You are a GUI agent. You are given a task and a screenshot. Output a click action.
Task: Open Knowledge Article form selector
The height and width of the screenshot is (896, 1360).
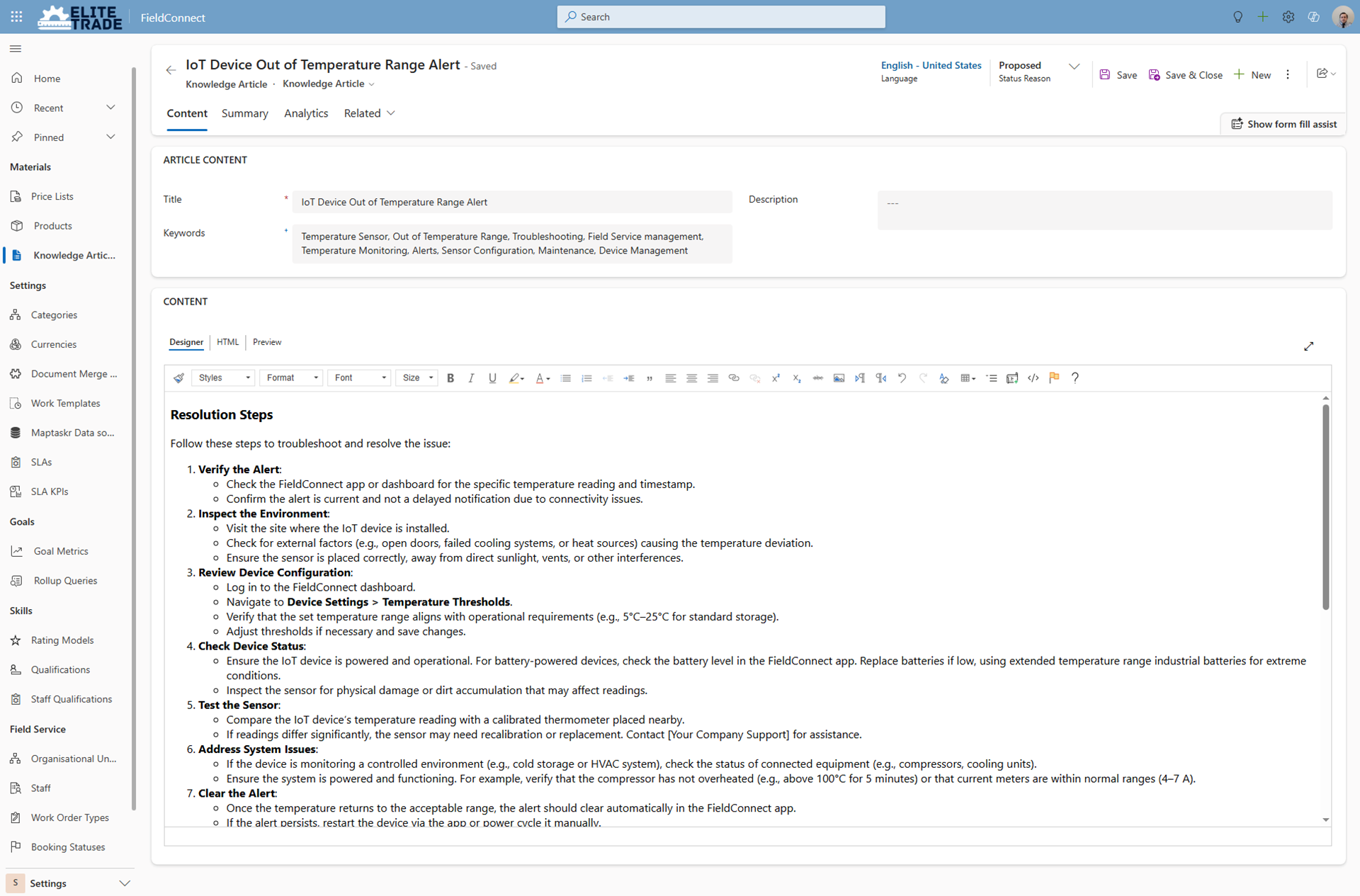pyautogui.click(x=329, y=84)
